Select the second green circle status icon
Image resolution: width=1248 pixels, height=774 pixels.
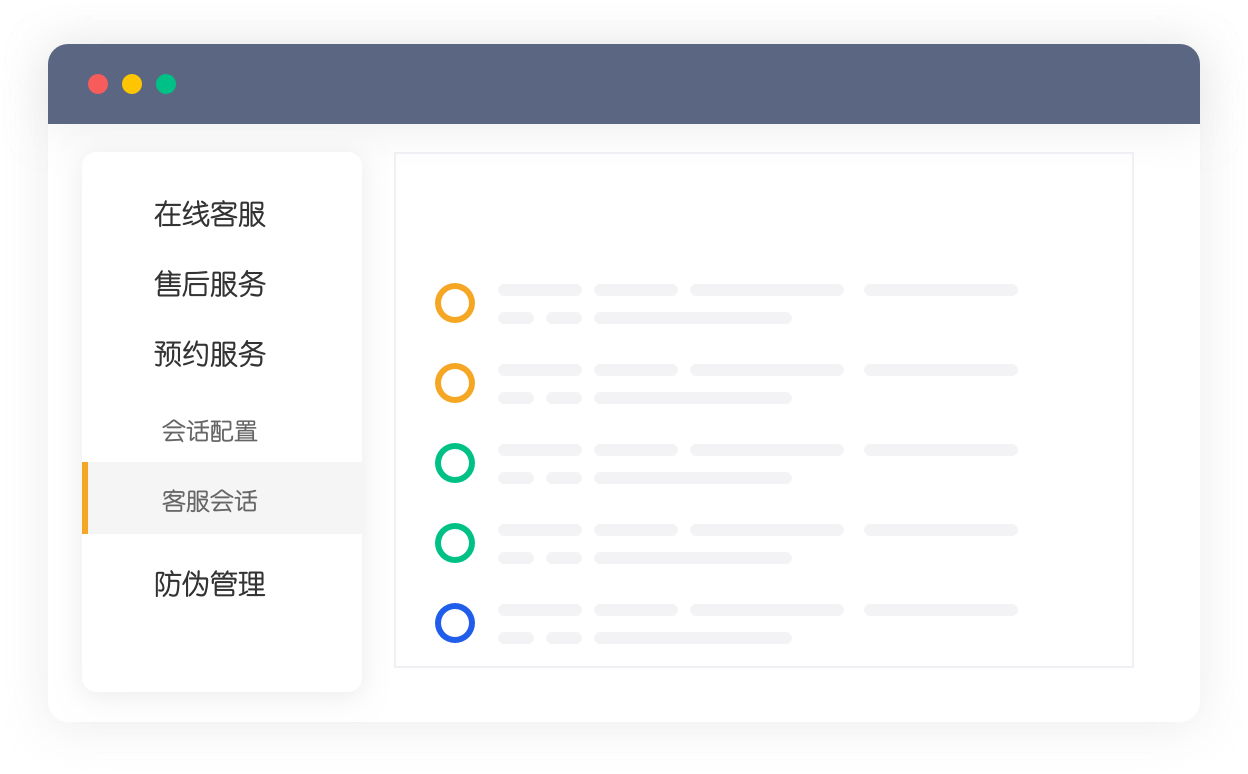455,543
